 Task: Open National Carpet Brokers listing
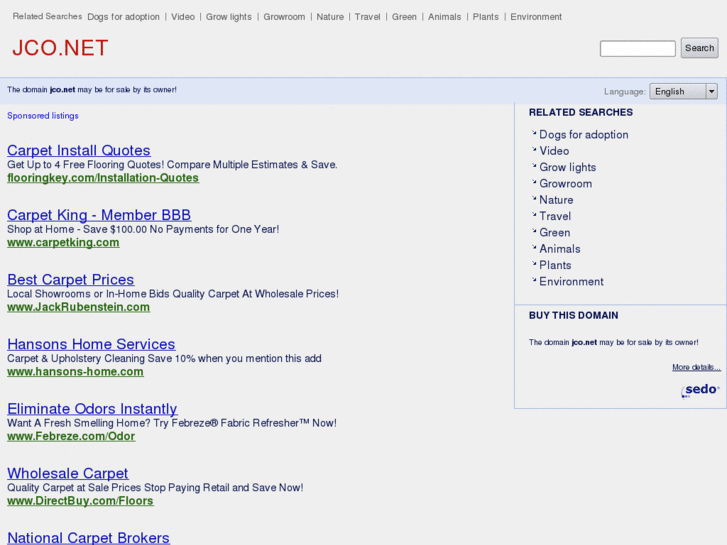[x=89, y=538]
